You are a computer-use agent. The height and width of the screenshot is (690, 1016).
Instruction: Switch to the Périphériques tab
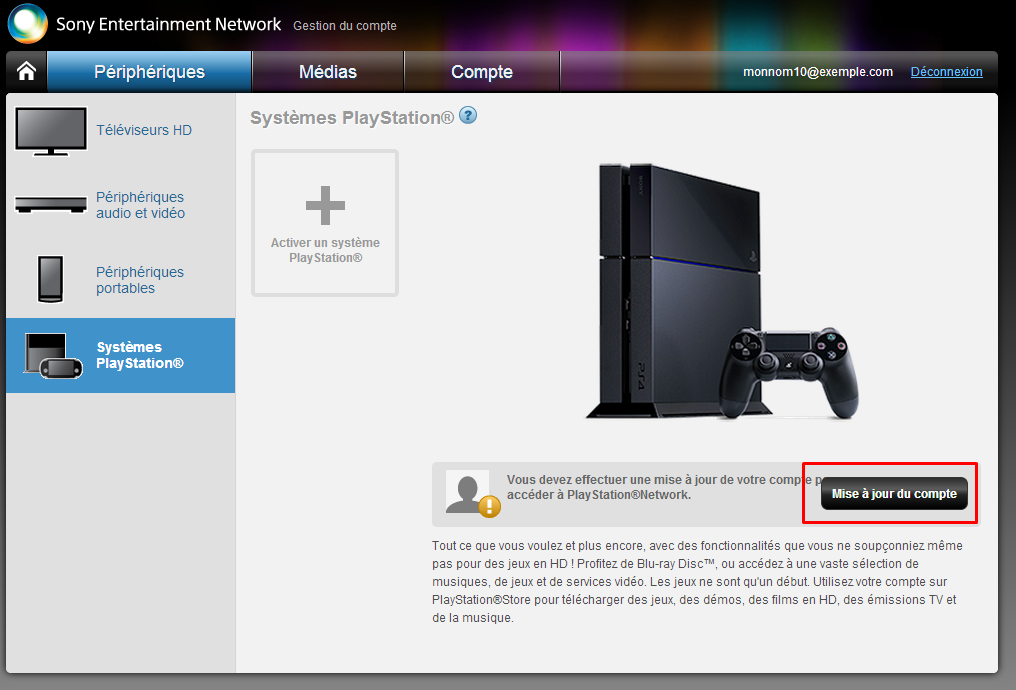tap(149, 72)
